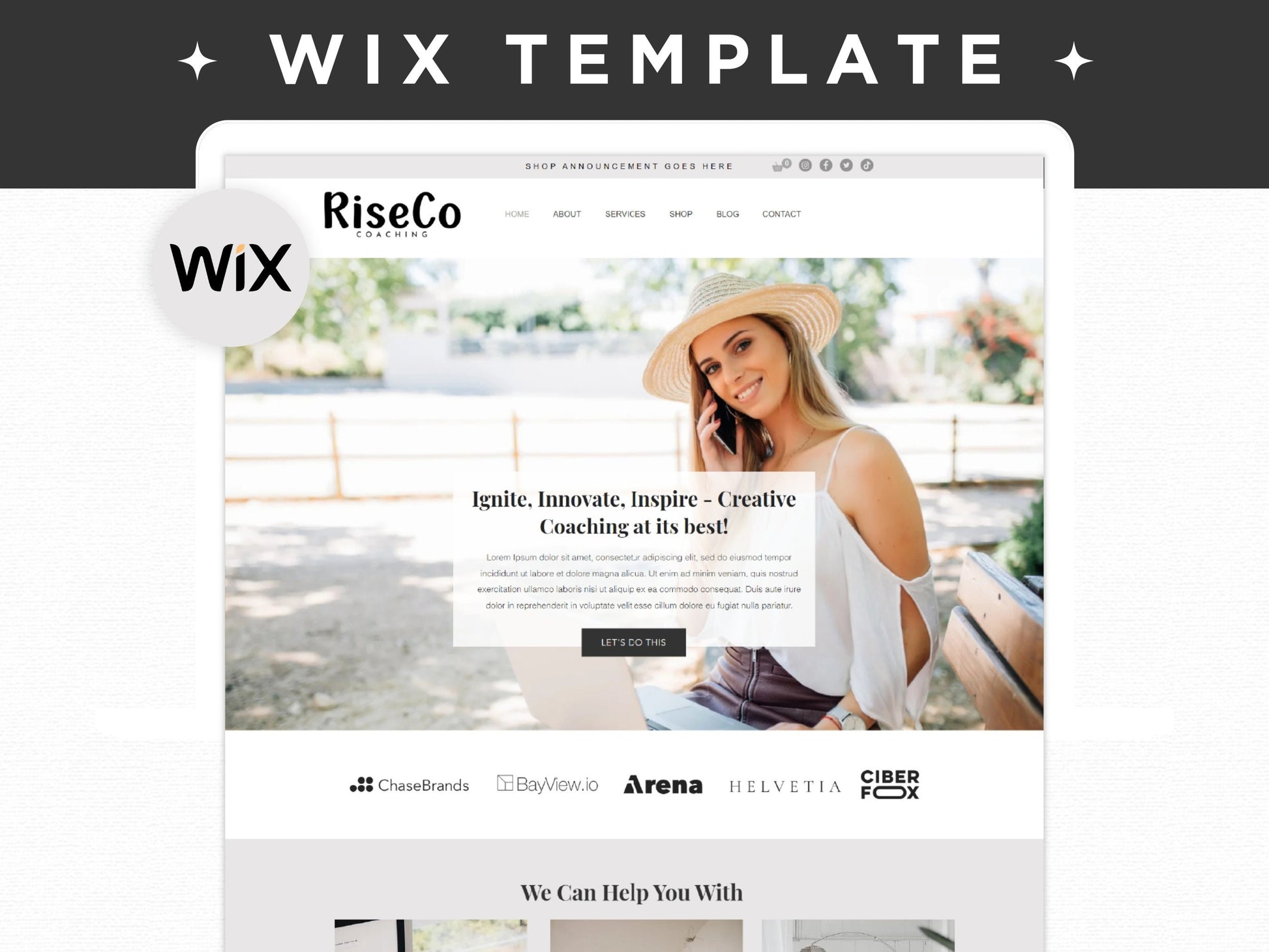Click the Instagram social icon

pos(806,165)
